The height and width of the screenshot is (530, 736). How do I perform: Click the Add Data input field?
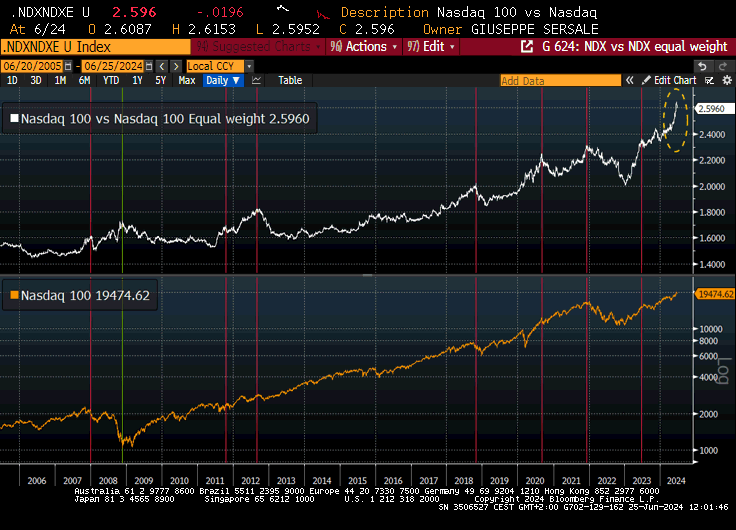pyautogui.click(x=560, y=80)
